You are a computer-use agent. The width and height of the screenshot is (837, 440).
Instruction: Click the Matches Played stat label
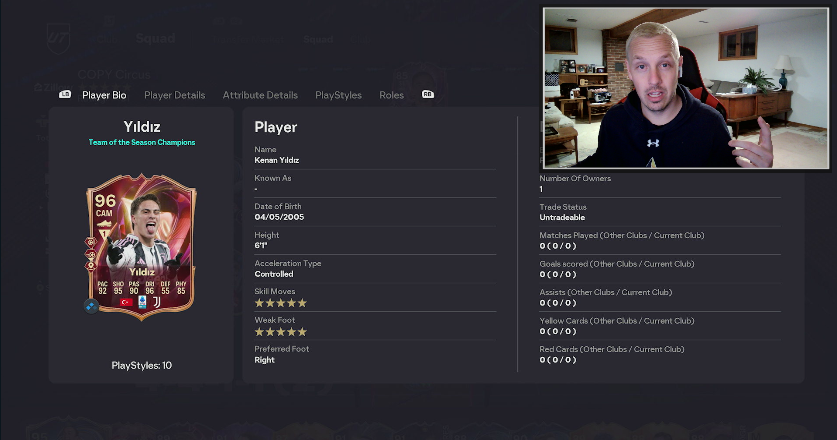(x=621, y=235)
